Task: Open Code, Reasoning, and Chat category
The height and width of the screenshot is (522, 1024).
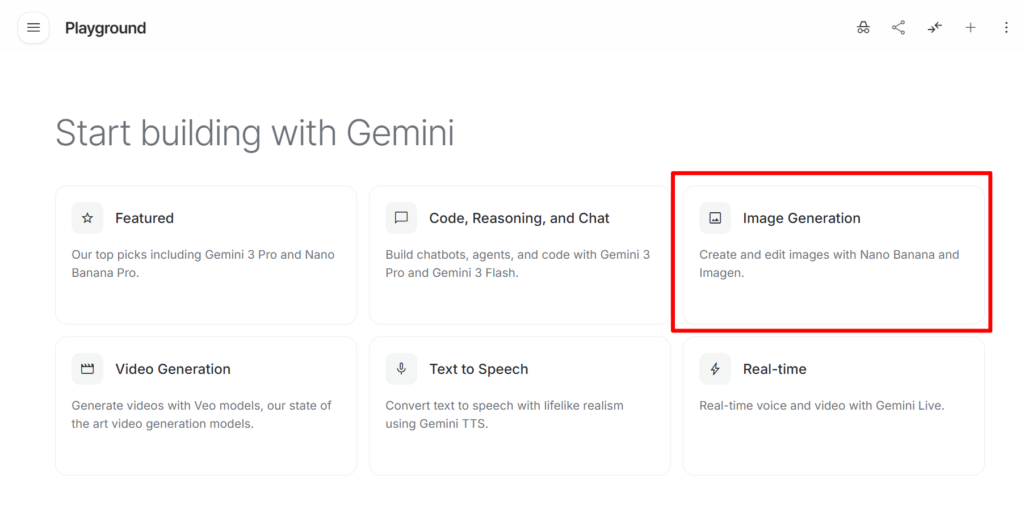Action: 519,218
